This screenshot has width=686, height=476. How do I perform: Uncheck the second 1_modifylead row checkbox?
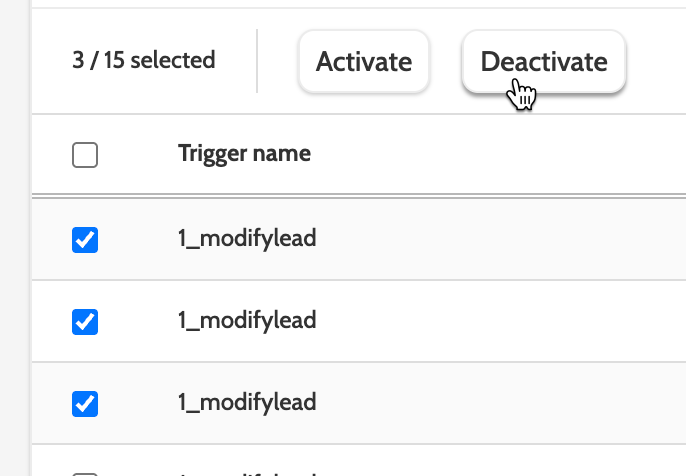[x=86, y=321]
